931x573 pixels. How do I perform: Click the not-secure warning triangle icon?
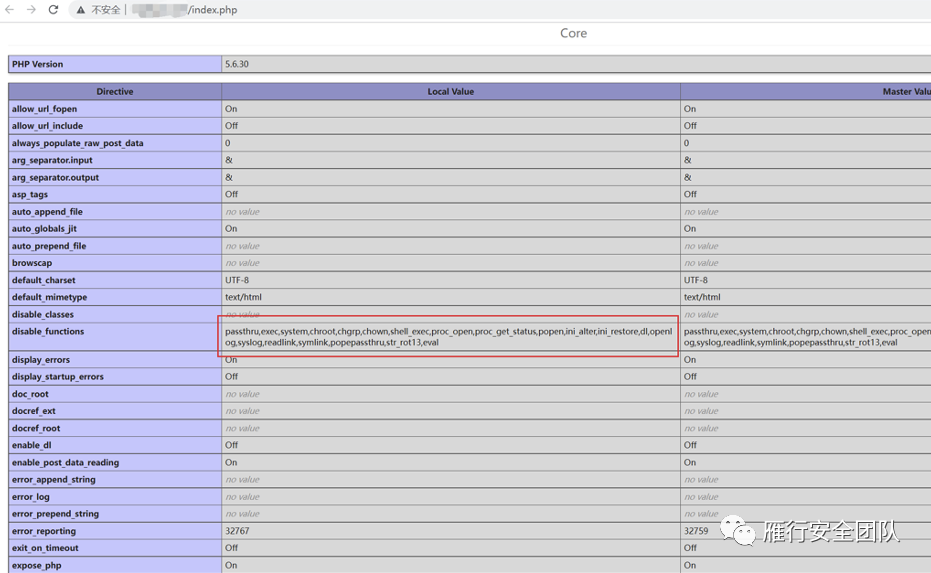(81, 10)
